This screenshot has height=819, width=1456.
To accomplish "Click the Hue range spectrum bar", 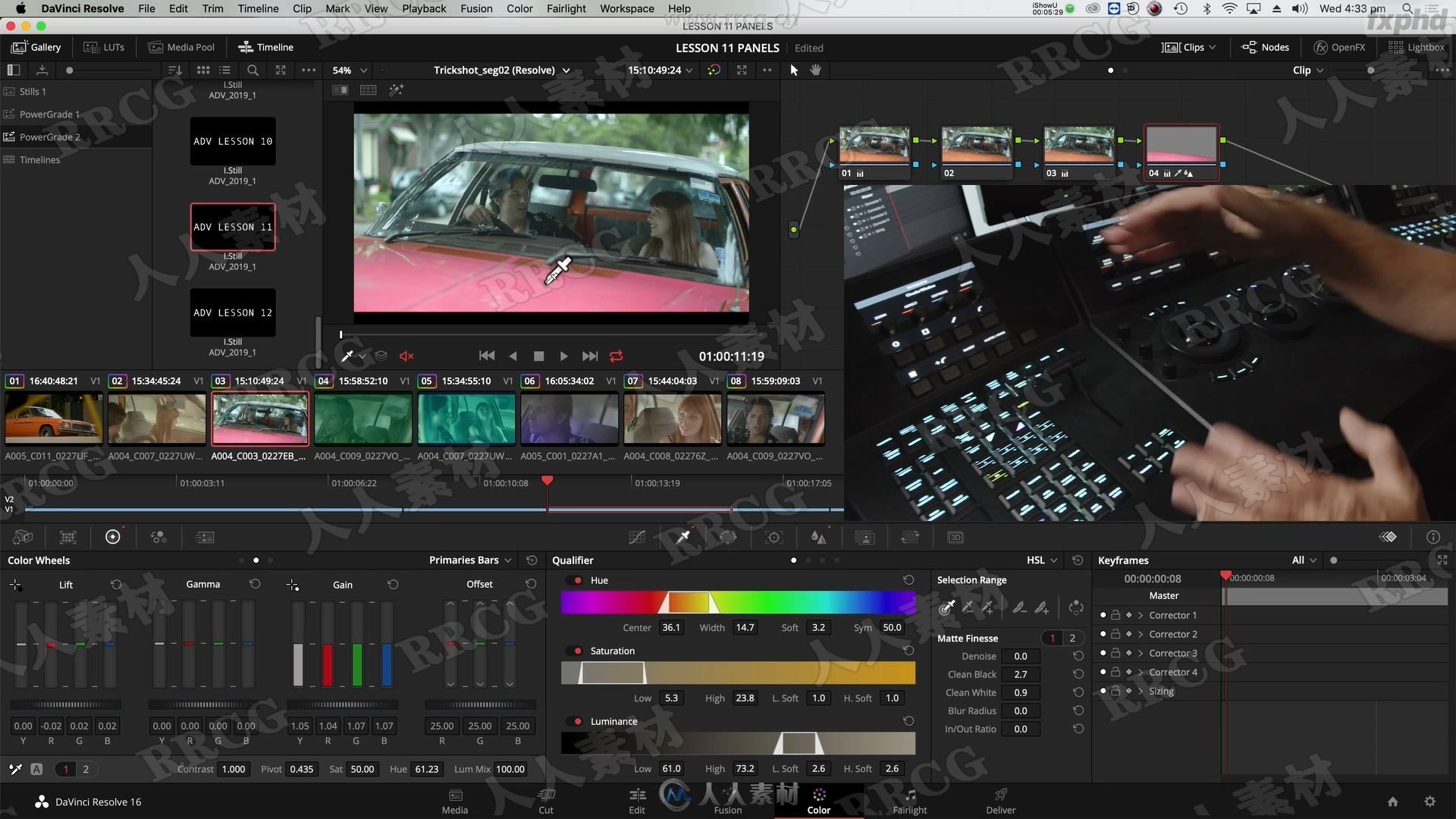I will click(x=738, y=602).
